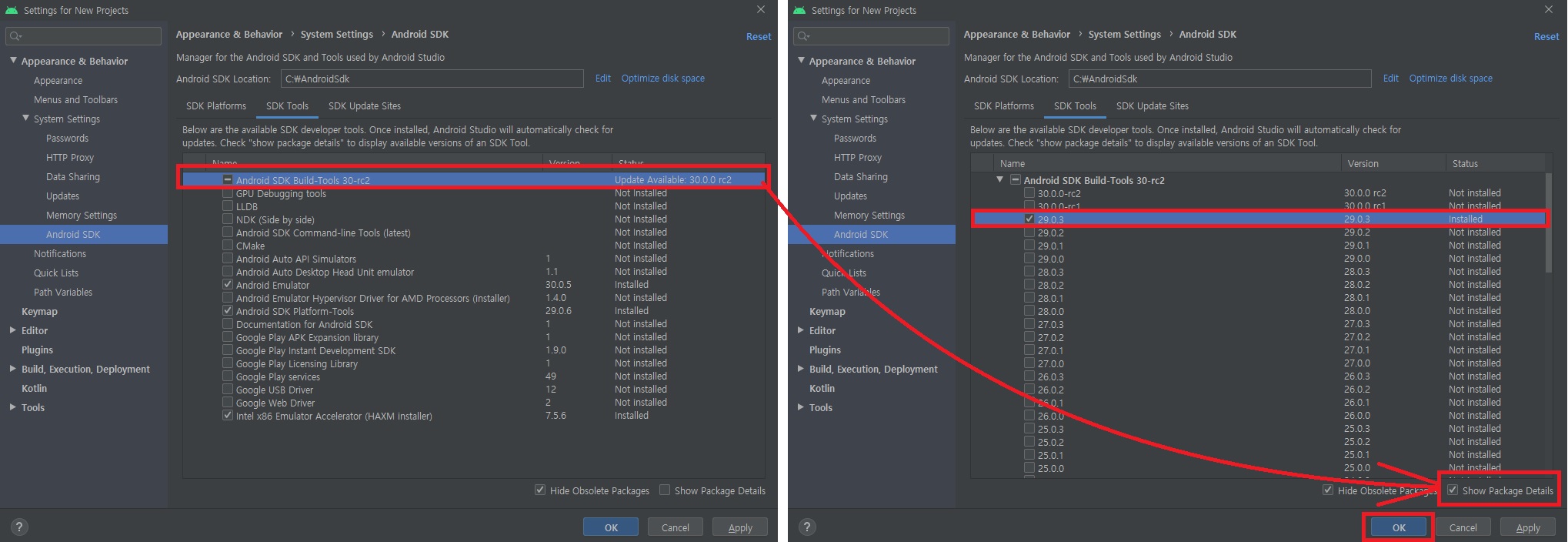Check the 29.0.2 build-tools checkbox
This screenshot has height=542, width=1568.
(x=1029, y=233)
